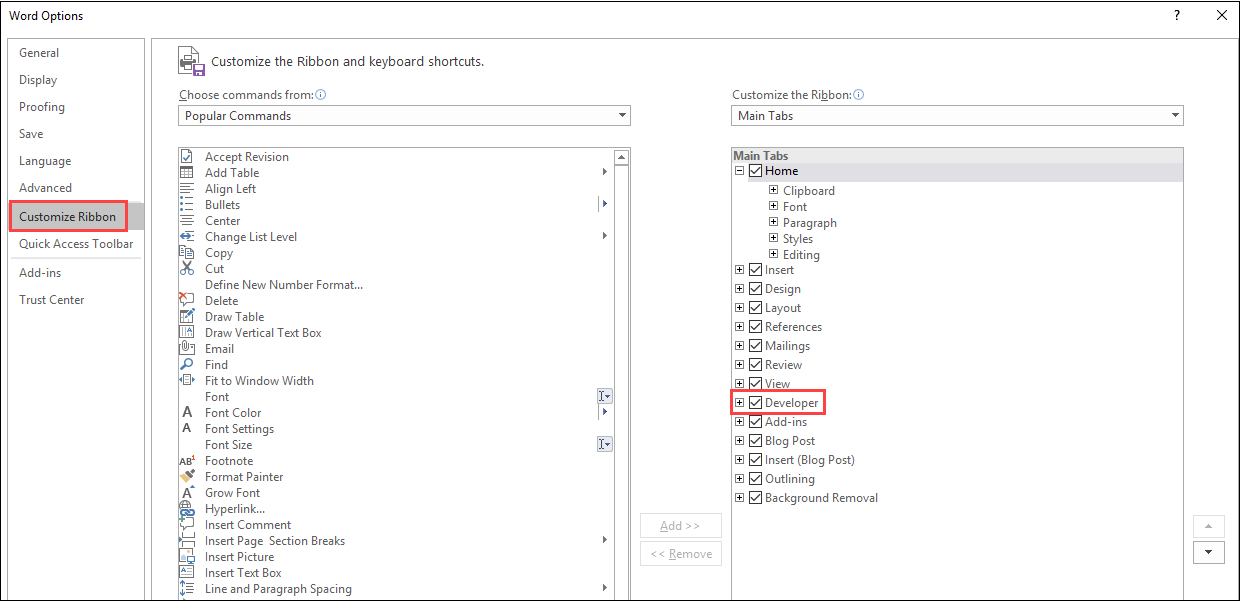Click the Line and Paragraph Spacing icon

coord(186,589)
